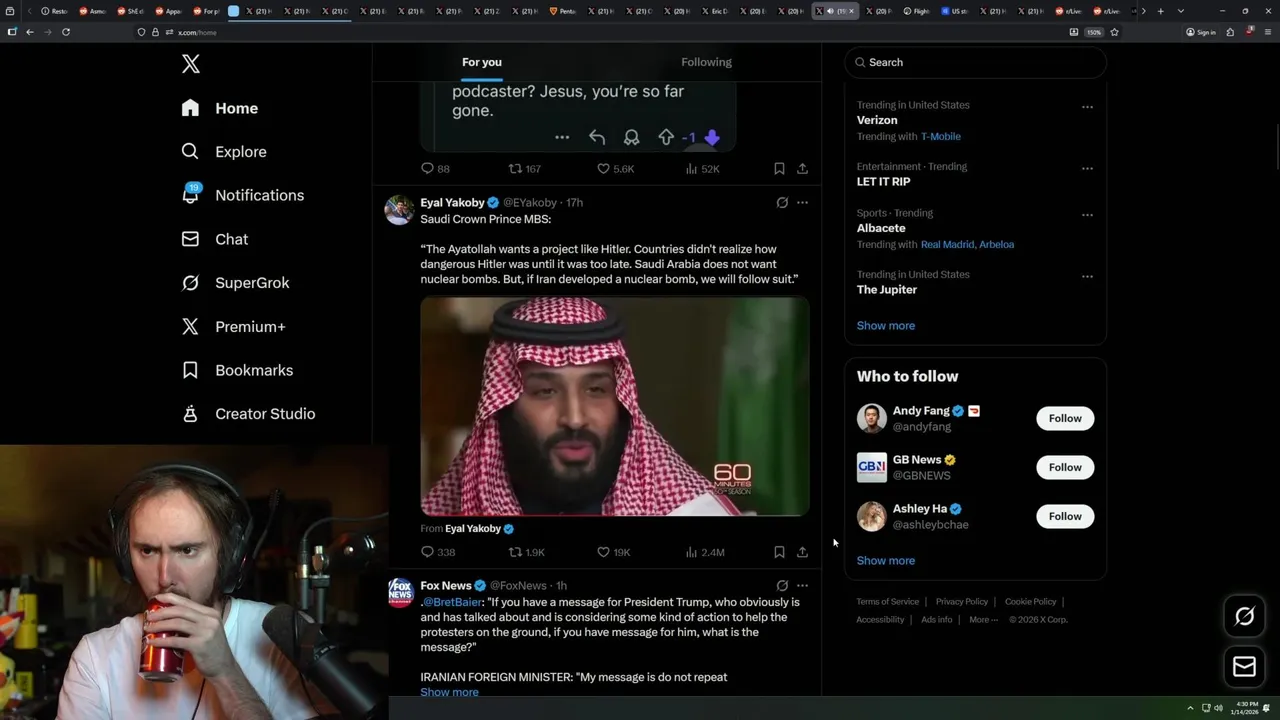Open floating messages envelope button
The width and height of the screenshot is (1280, 720).
[x=1245, y=667]
